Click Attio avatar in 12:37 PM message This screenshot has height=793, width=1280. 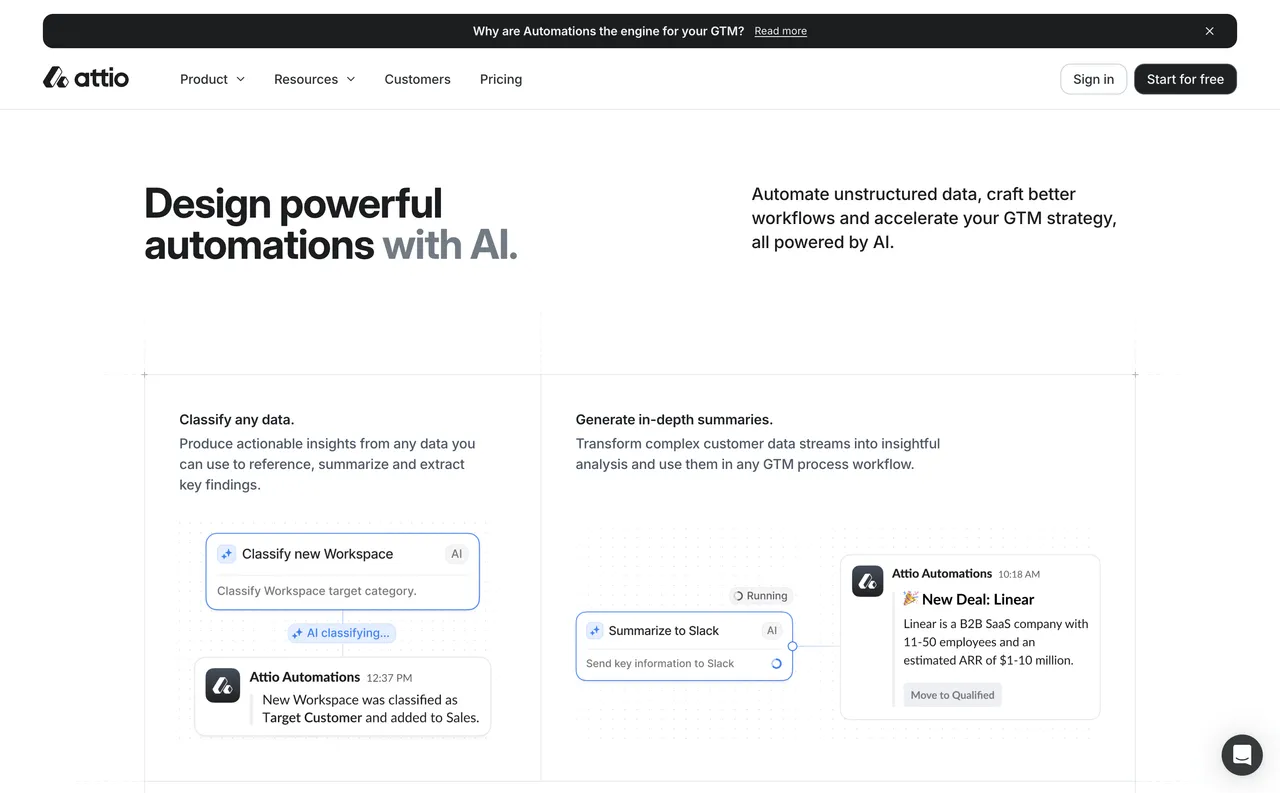223,686
